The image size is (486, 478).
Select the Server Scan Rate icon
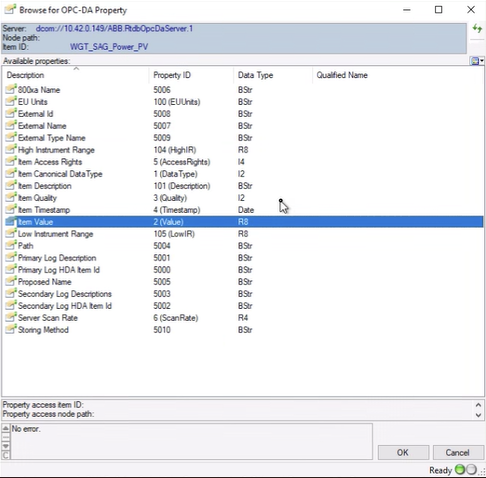point(11,317)
